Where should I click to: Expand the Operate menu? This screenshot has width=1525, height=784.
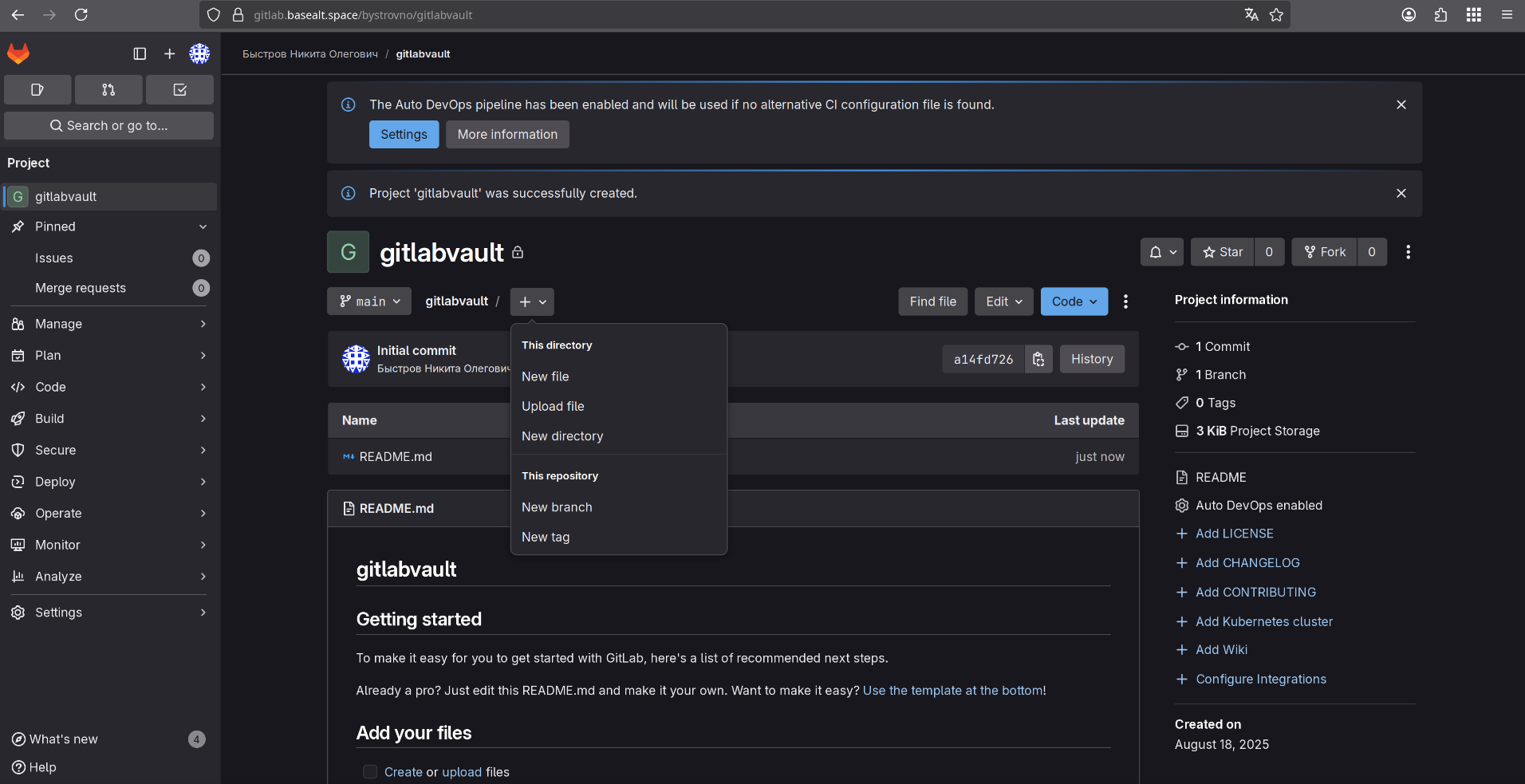[110, 513]
